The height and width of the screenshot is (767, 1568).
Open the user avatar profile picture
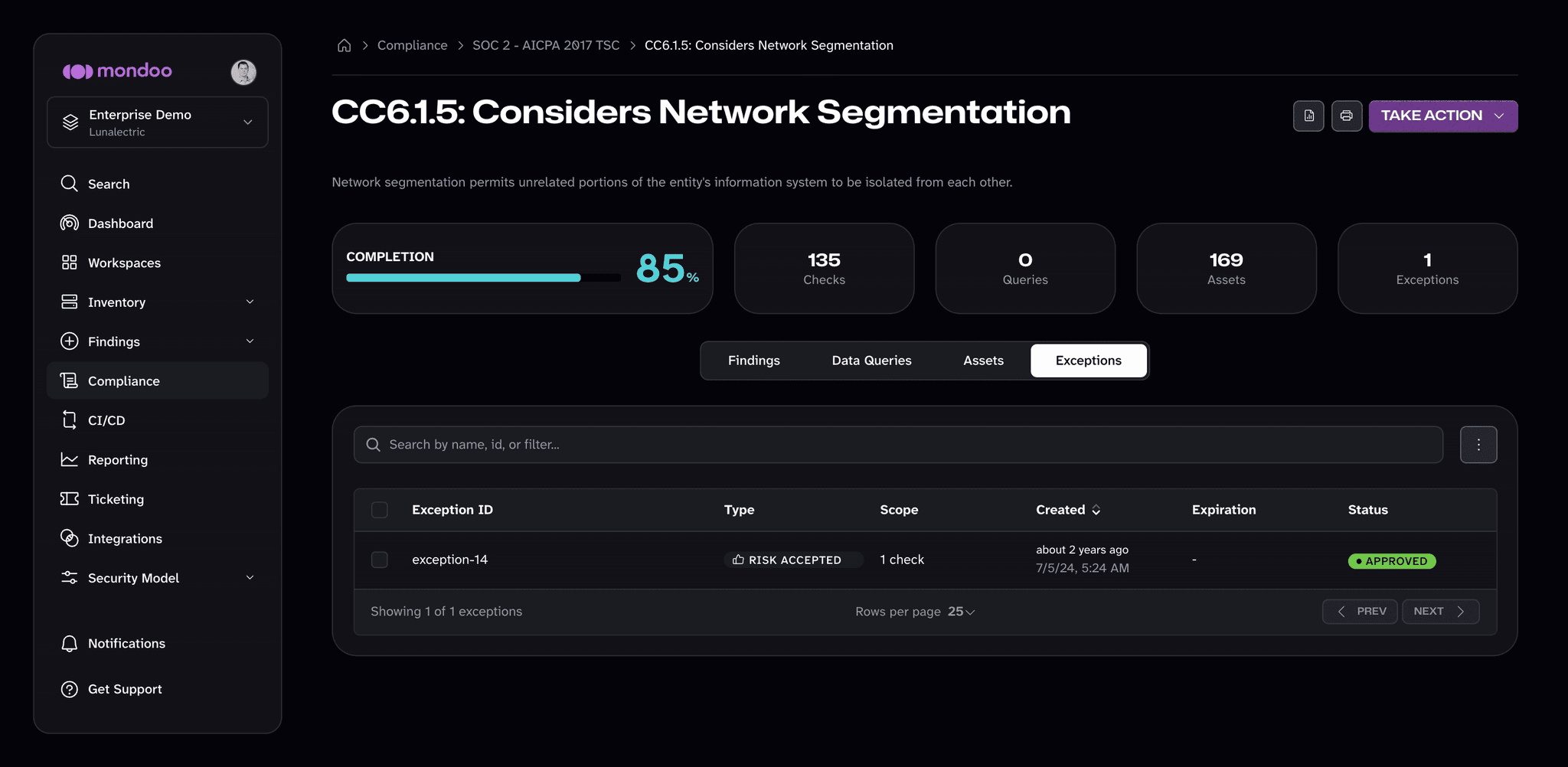pyautogui.click(x=243, y=72)
